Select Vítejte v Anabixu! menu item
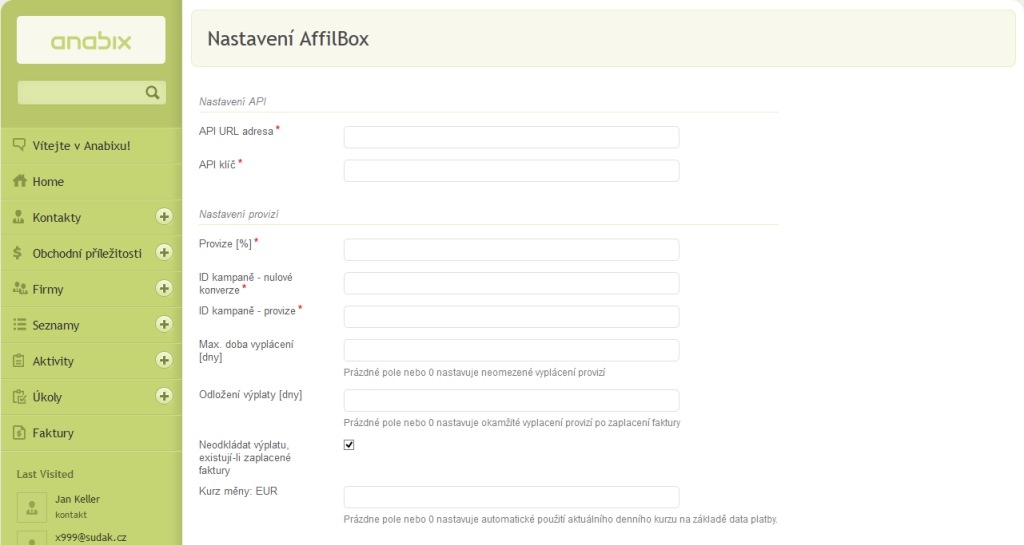 click(x=82, y=146)
